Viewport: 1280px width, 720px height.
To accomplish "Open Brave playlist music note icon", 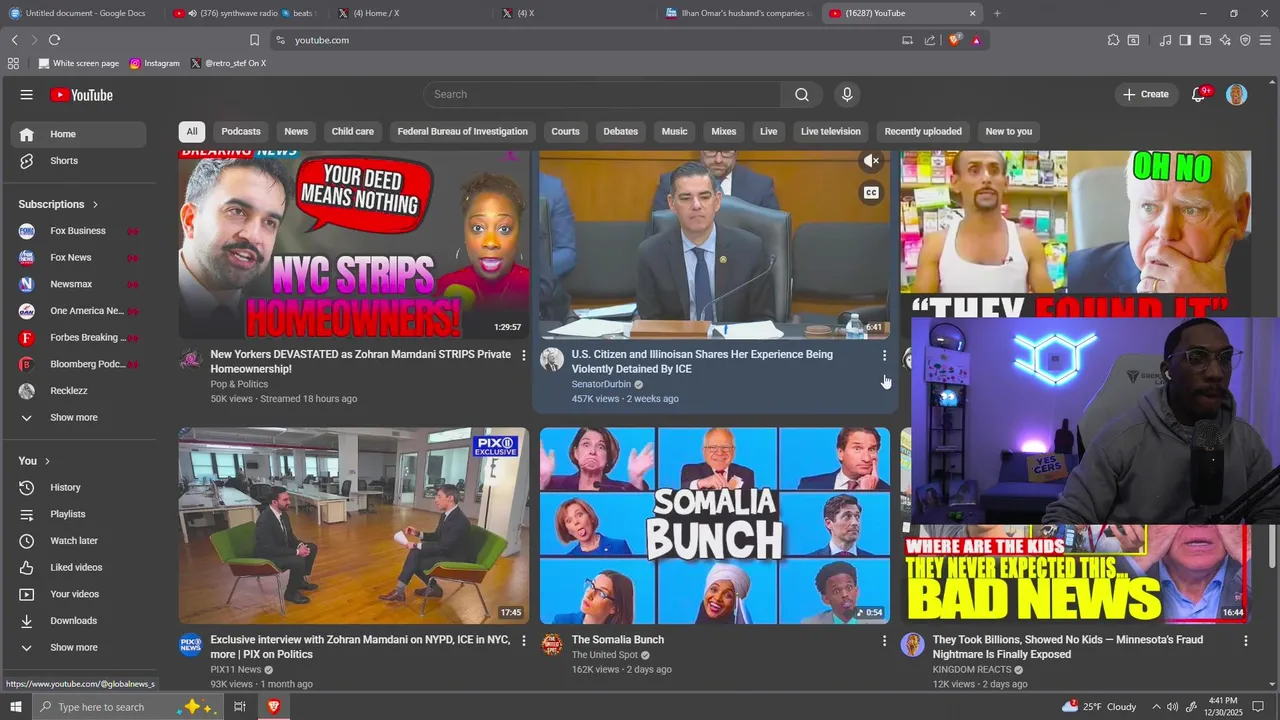I will (1165, 40).
